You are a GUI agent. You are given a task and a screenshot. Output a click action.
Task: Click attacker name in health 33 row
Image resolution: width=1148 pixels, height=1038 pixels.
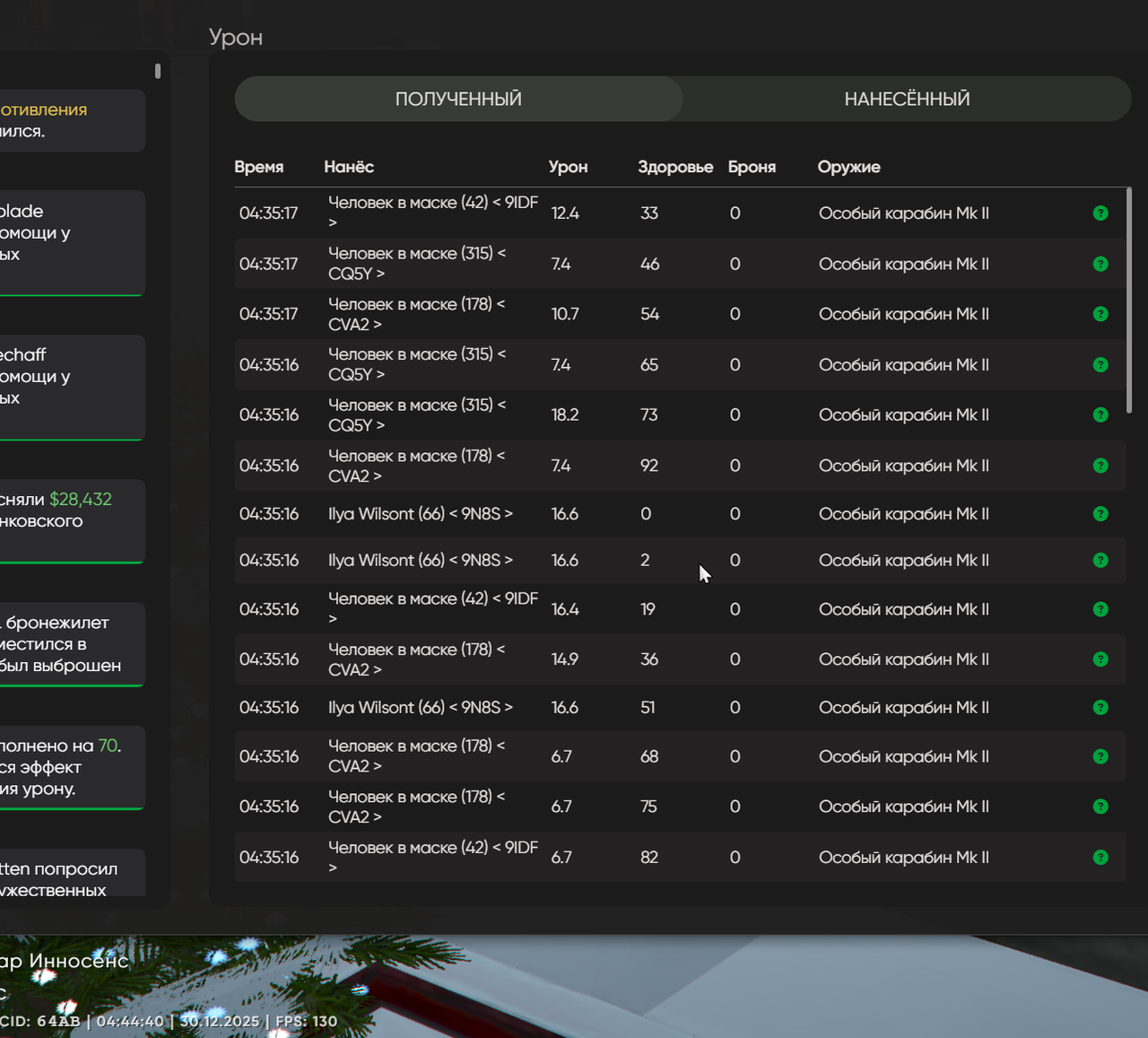[433, 213]
